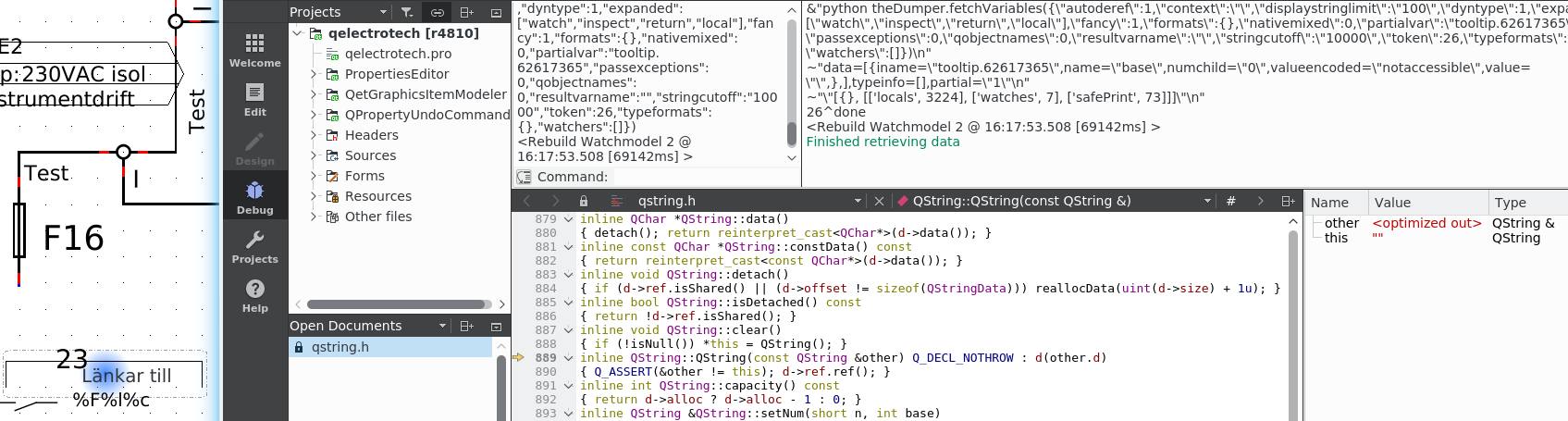Image resolution: width=1568 pixels, height=421 pixels.
Task: Open the Projects mode with wrench icon
Action: click(x=254, y=246)
